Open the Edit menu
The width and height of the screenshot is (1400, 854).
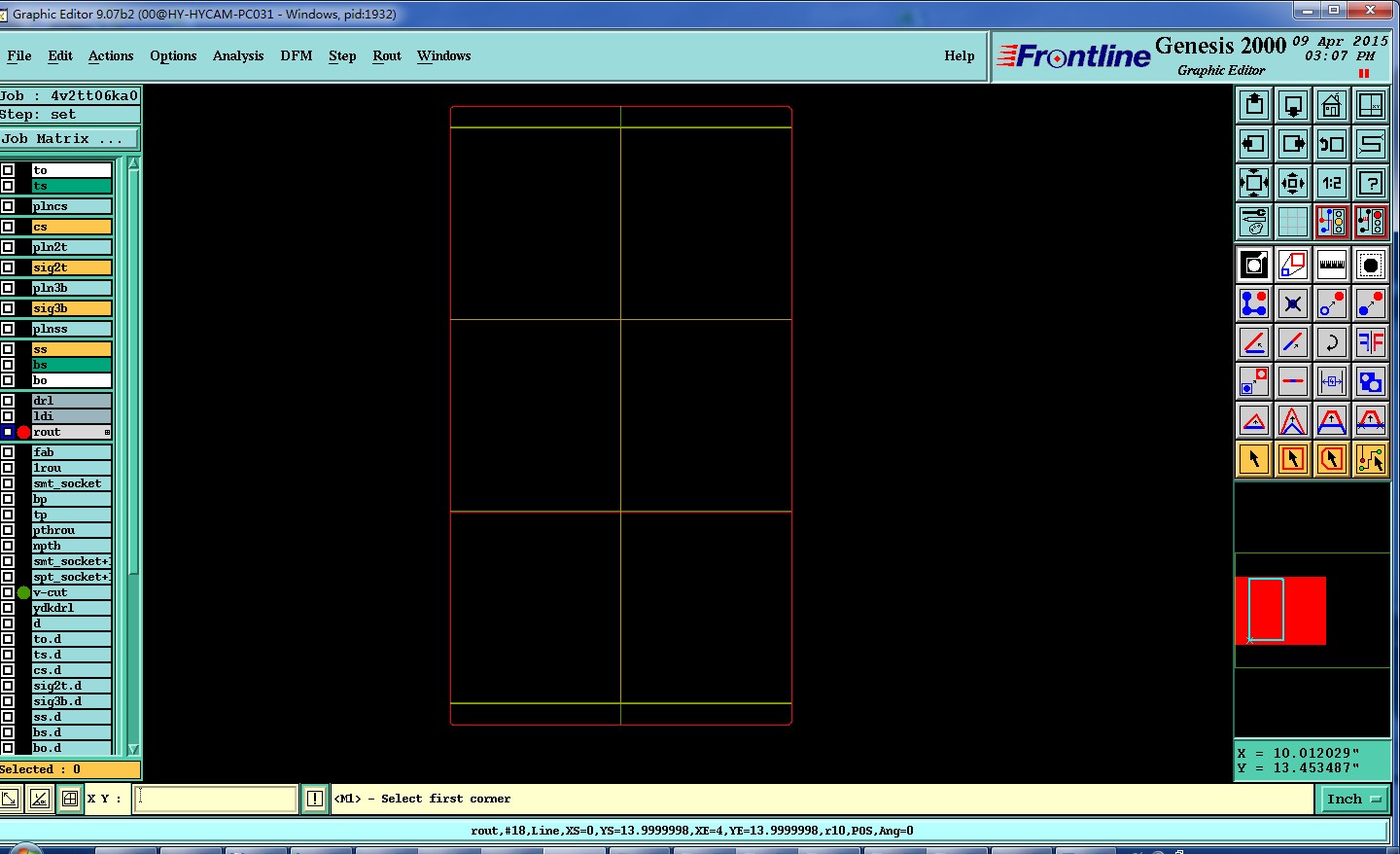[60, 55]
